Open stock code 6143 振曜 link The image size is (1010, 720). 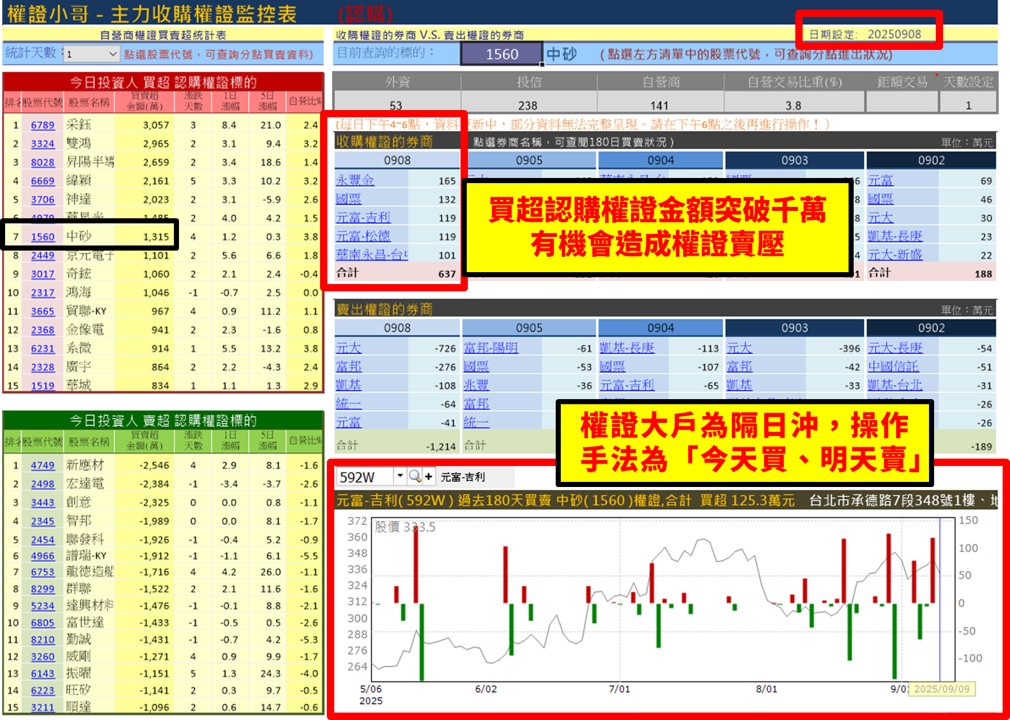(43, 674)
